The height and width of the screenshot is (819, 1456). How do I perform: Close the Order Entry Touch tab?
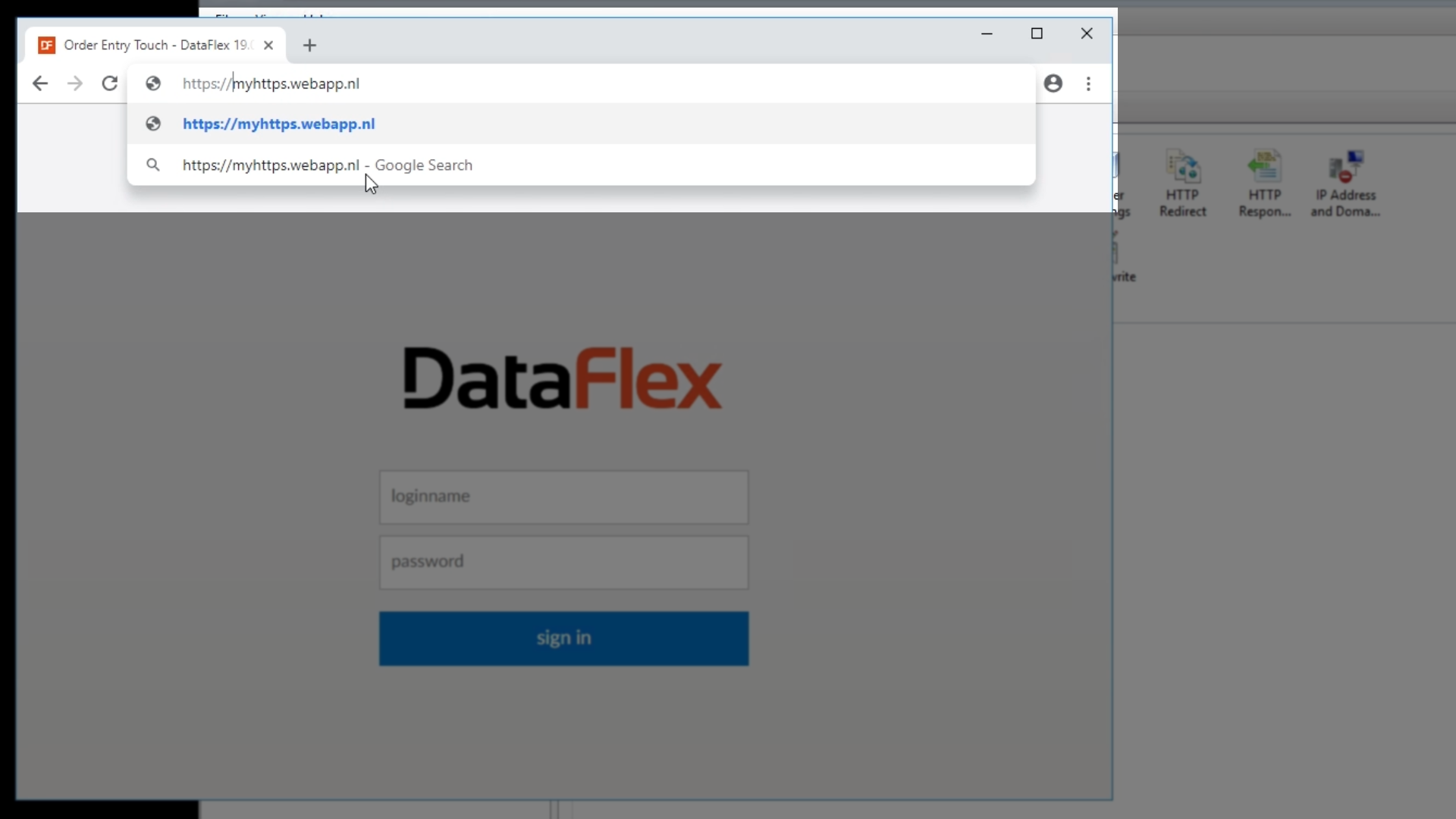pyautogui.click(x=268, y=45)
